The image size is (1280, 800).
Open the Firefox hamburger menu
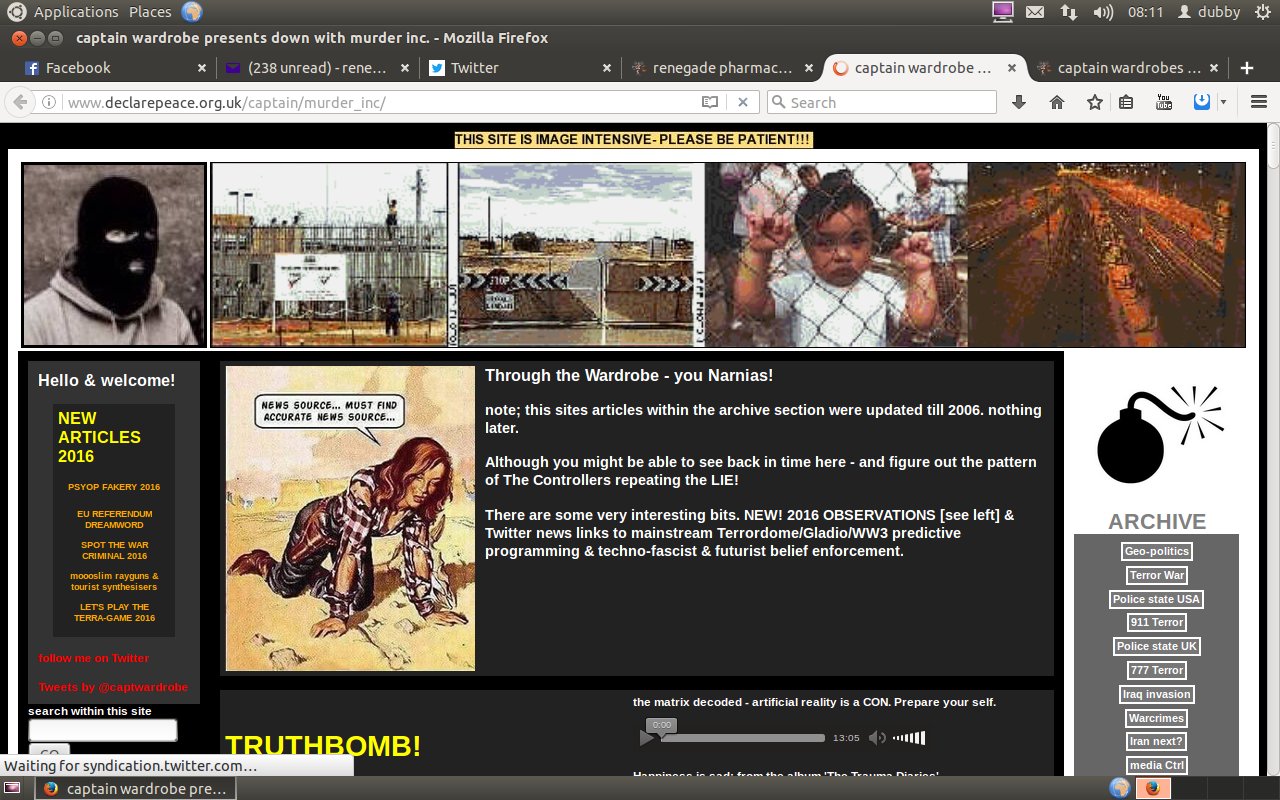1259,102
